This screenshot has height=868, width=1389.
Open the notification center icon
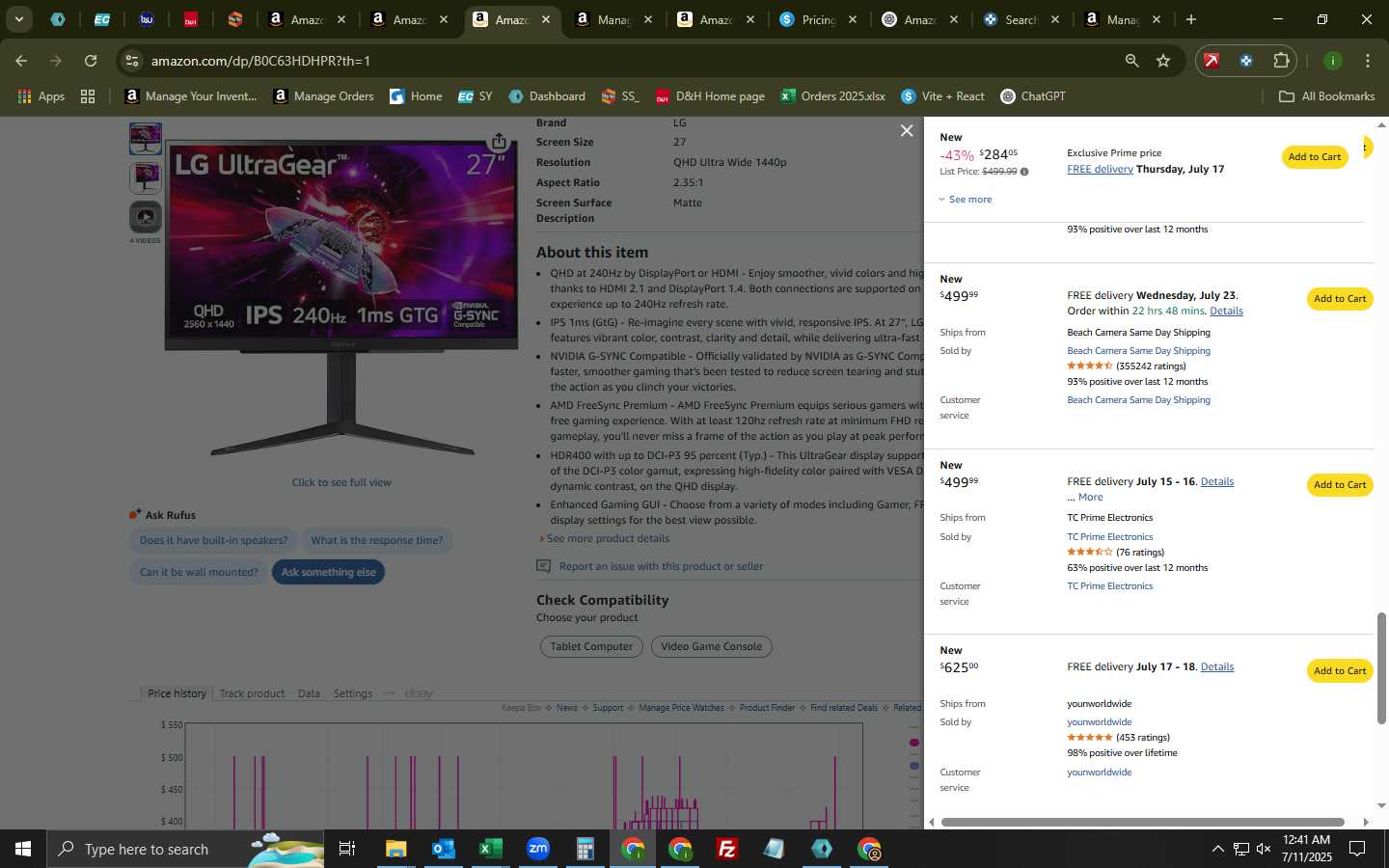tap(1357, 849)
